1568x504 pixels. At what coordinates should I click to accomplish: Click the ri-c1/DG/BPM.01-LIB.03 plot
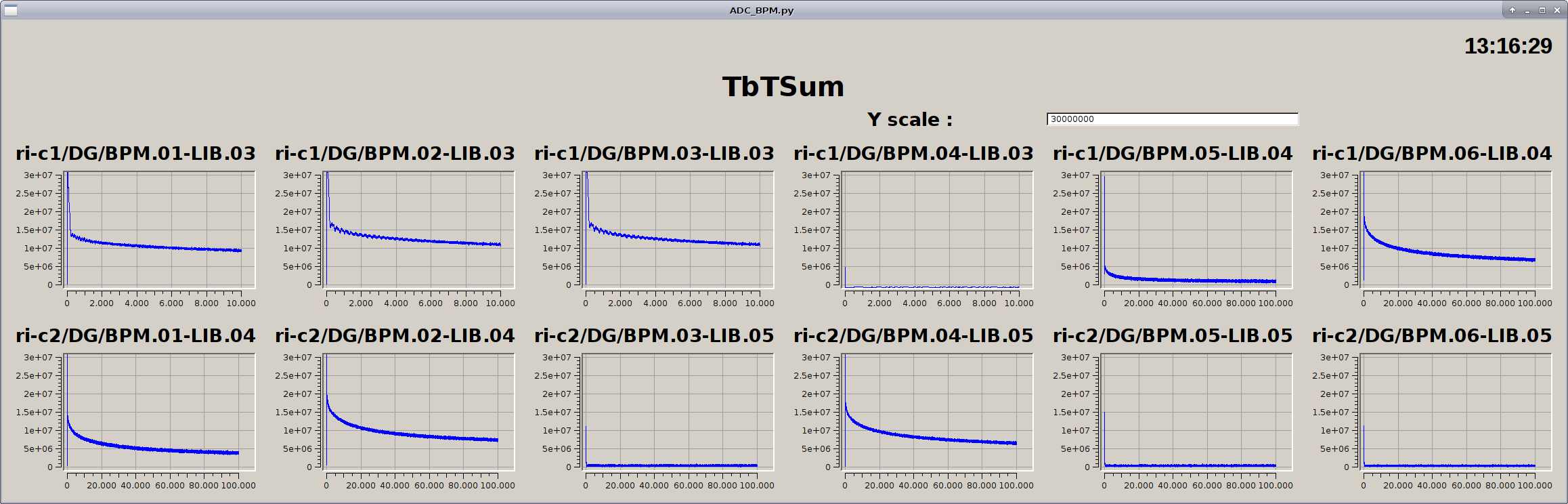coord(159,229)
